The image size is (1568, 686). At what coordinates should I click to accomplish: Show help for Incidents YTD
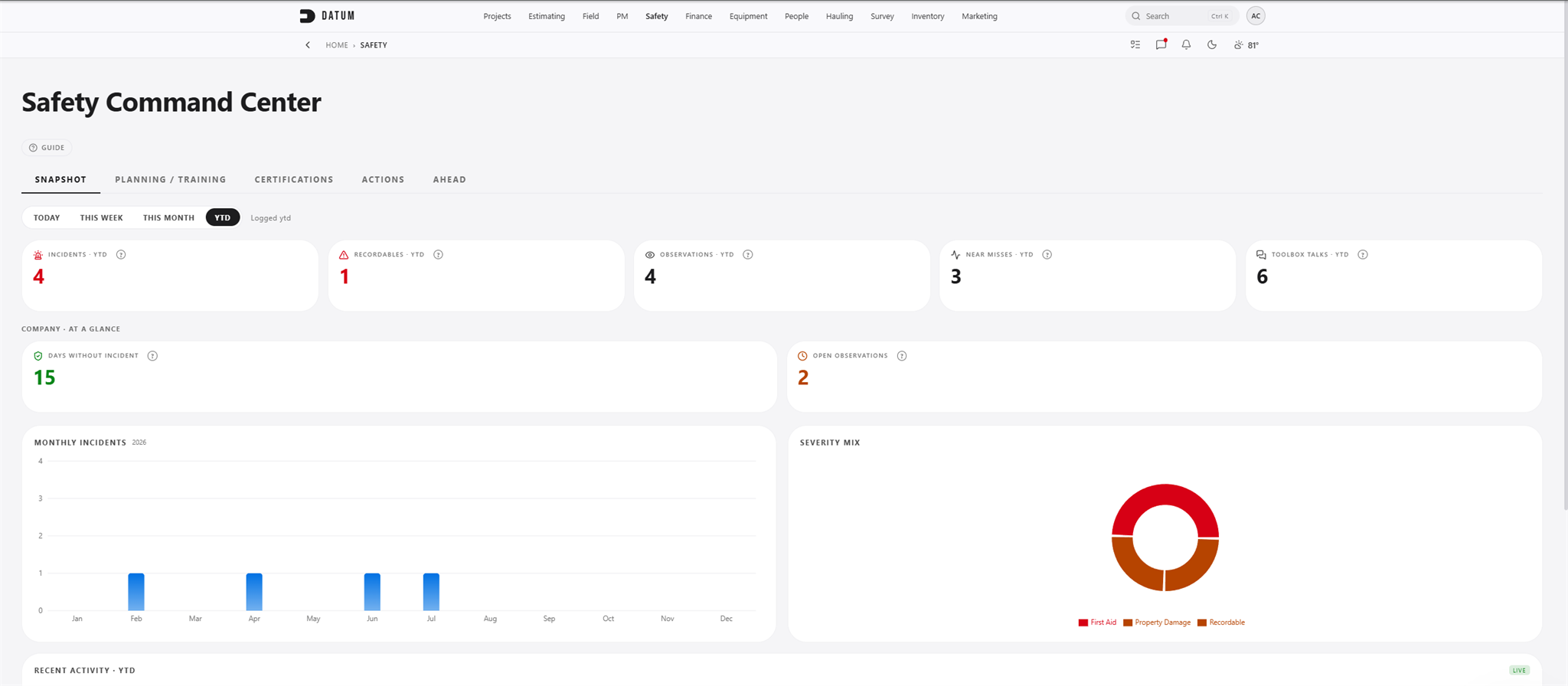(x=121, y=255)
